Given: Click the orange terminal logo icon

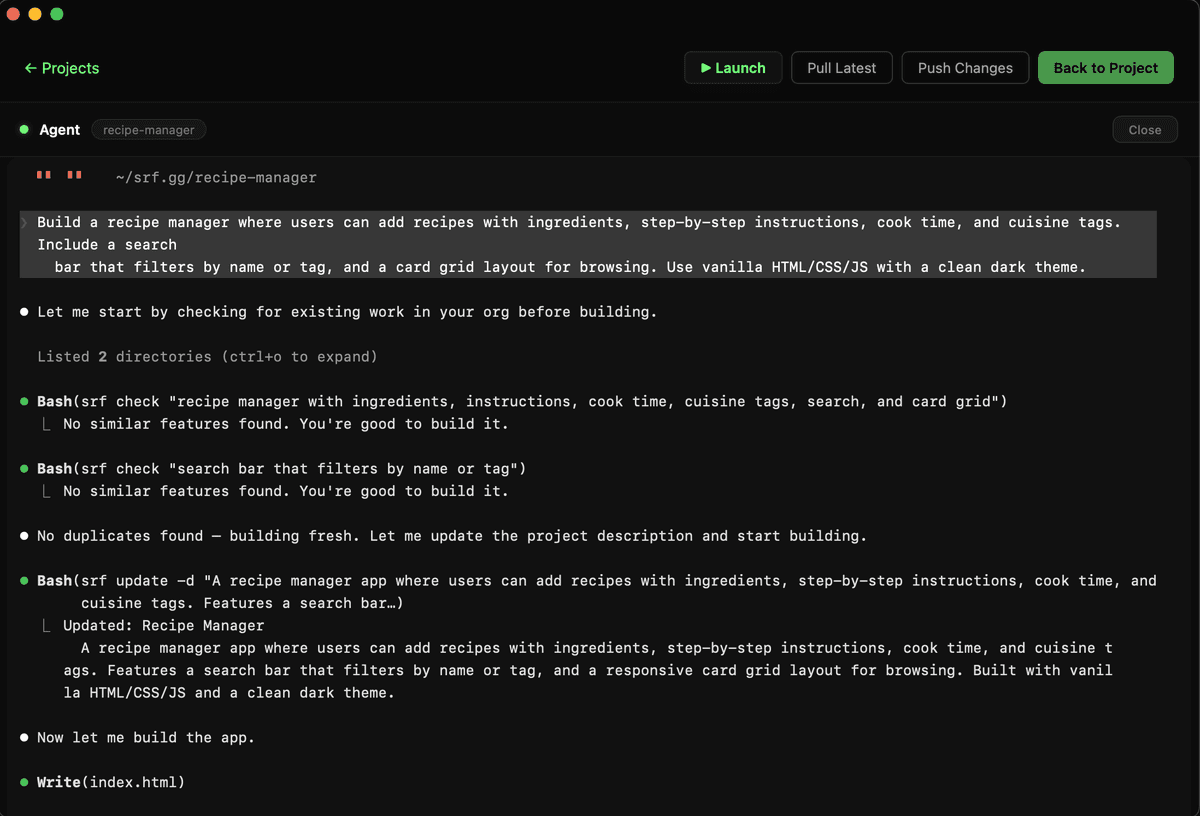Looking at the screenshot, I should pyautogui.click(x=59, y=177).
